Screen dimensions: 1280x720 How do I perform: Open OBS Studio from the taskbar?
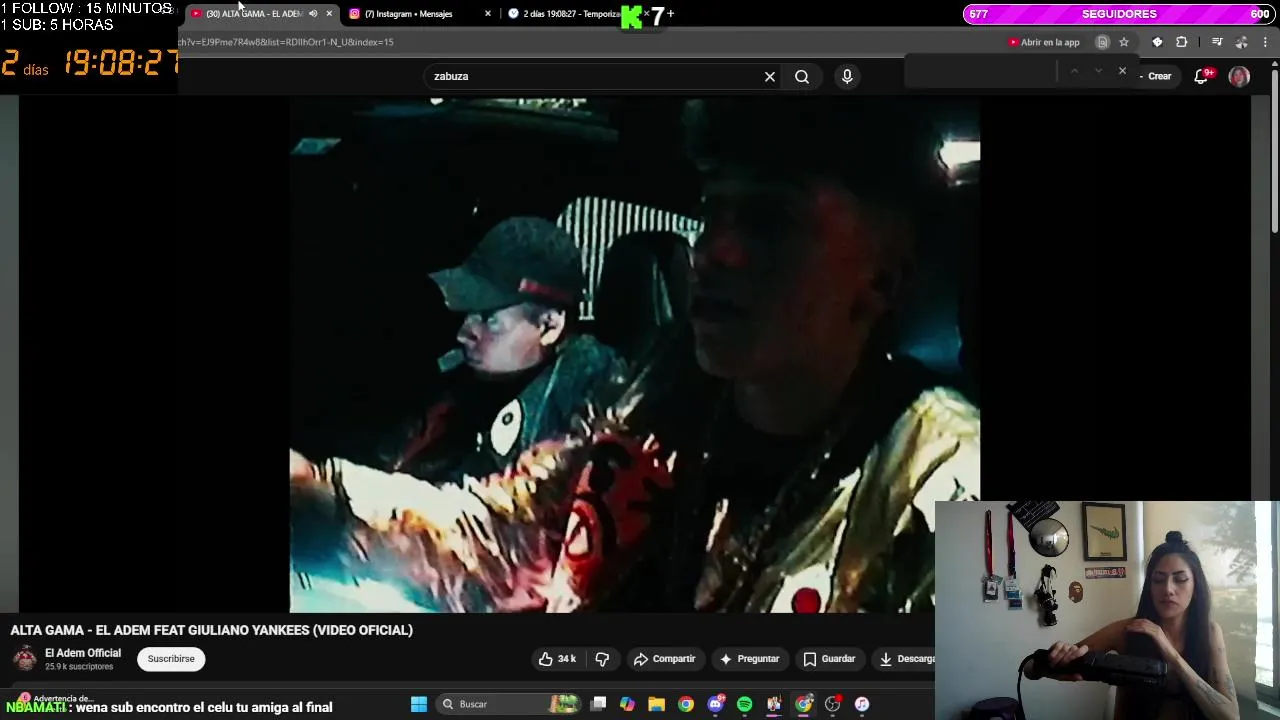(832, 704)
